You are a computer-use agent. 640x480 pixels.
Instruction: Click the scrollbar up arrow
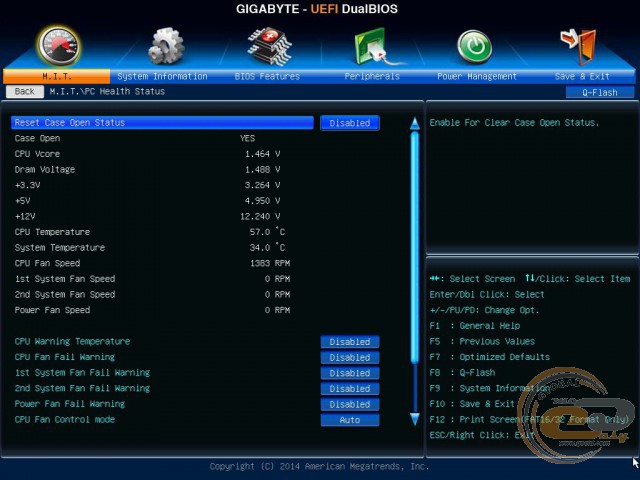[x=415, y=124]
